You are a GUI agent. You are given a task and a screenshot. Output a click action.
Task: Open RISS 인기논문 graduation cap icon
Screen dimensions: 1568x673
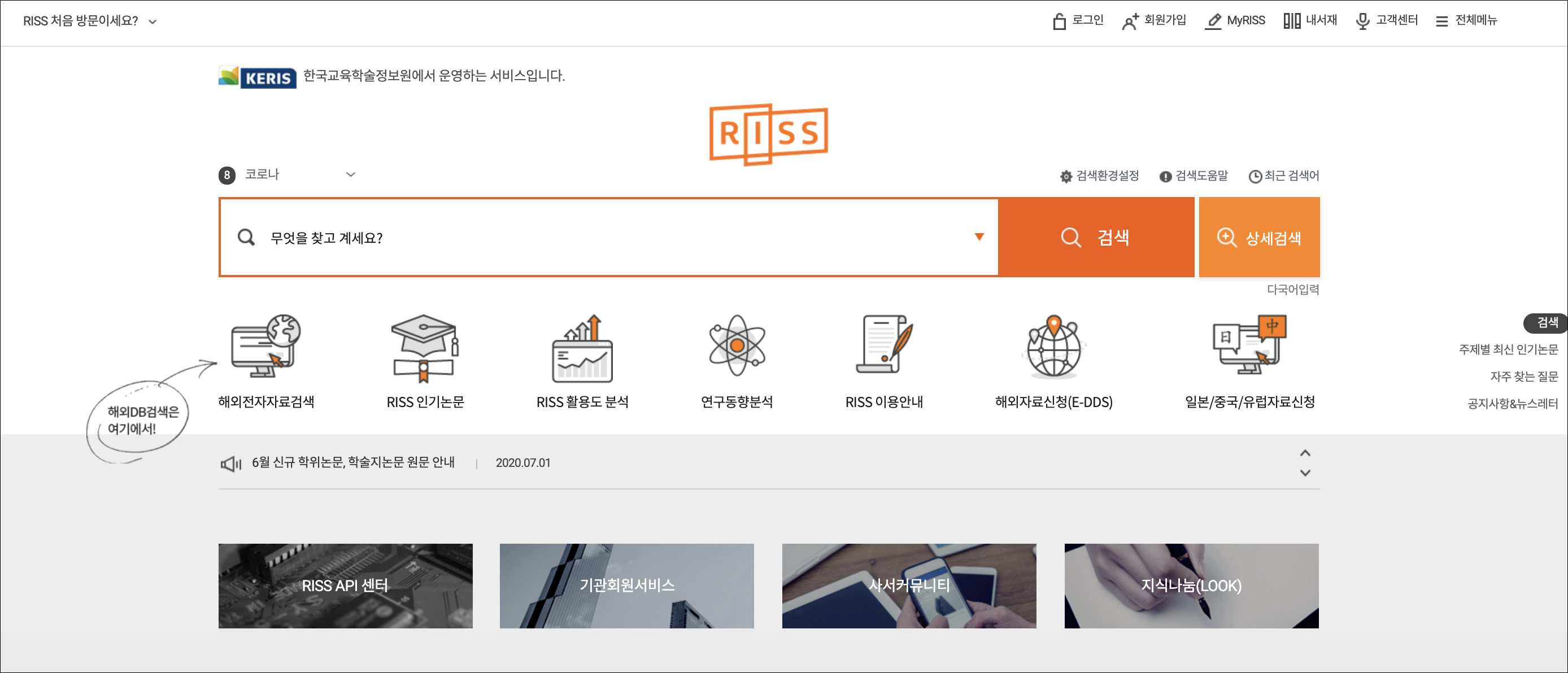(425, 348)
